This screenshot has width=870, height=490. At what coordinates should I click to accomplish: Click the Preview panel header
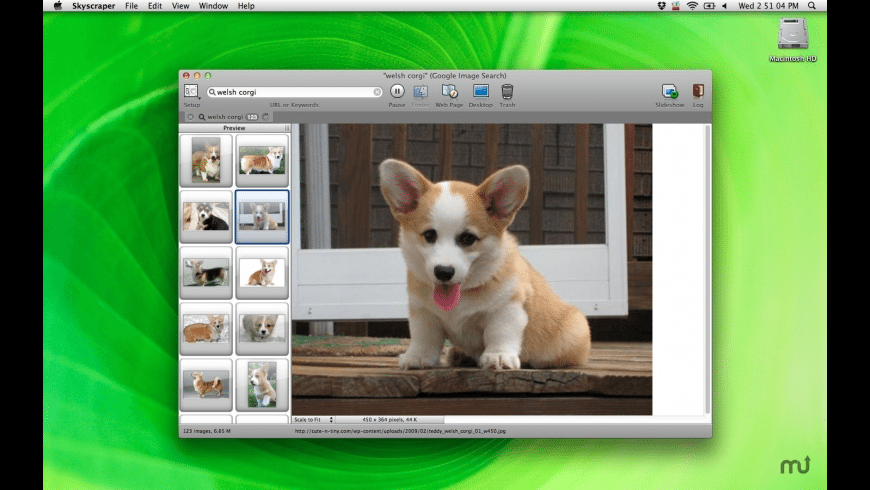234,128
